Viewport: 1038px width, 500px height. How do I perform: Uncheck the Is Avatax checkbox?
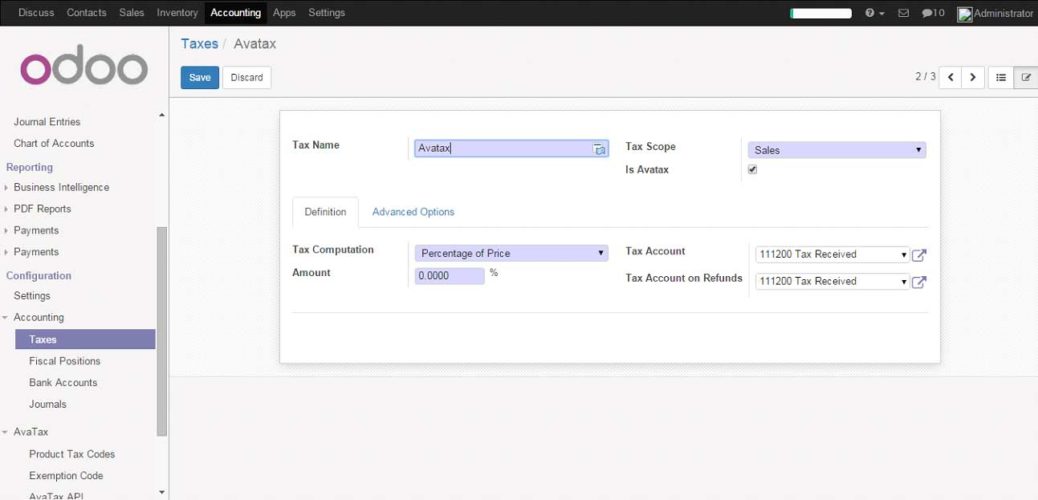click(752, 170)
